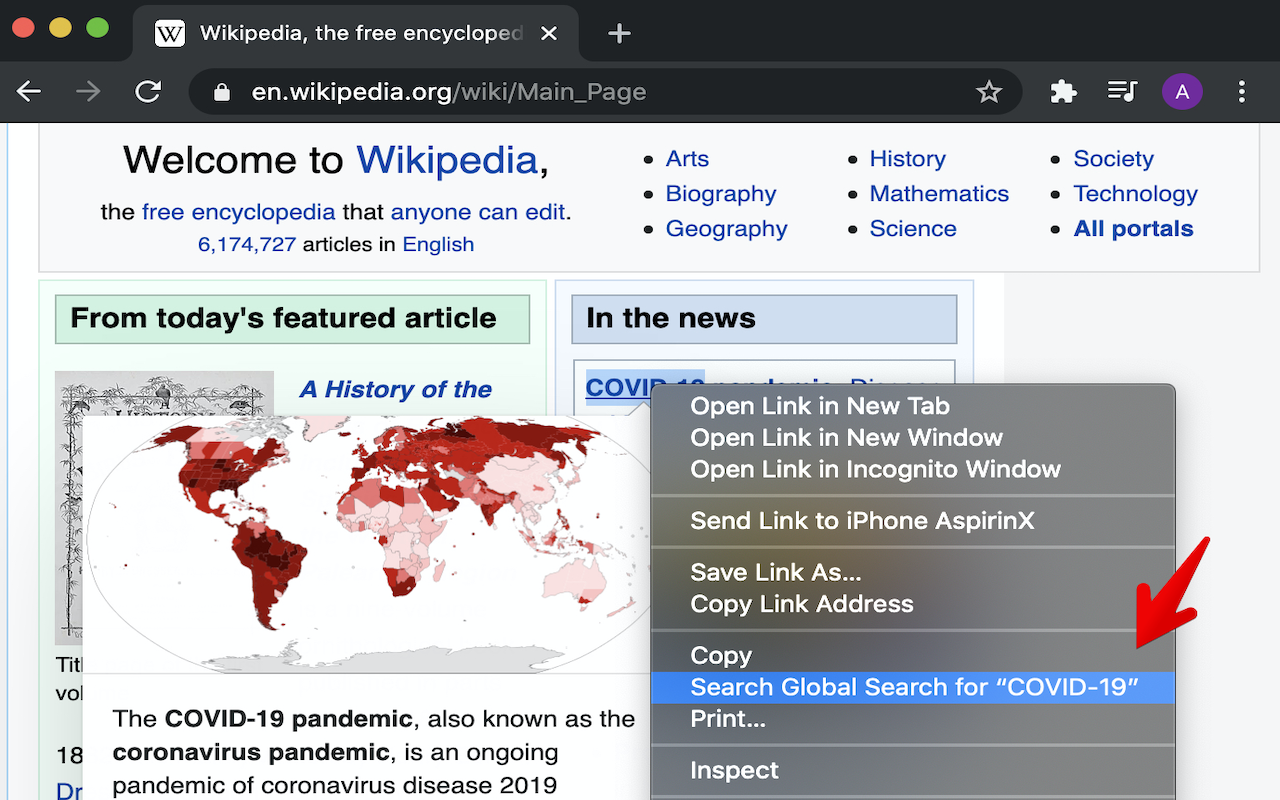Open the Science portal link
The image size is (1280, 800).
tap(913, 229)
